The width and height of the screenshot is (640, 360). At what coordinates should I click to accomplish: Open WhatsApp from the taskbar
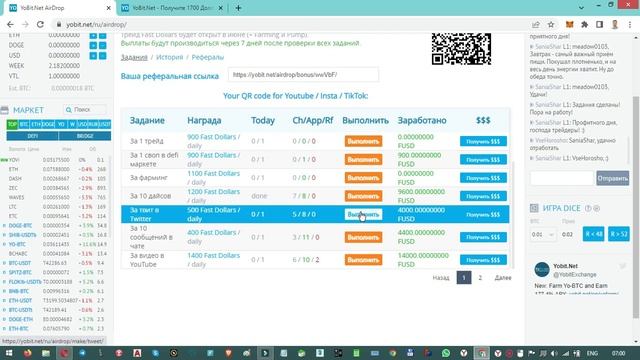pos(446,353)
